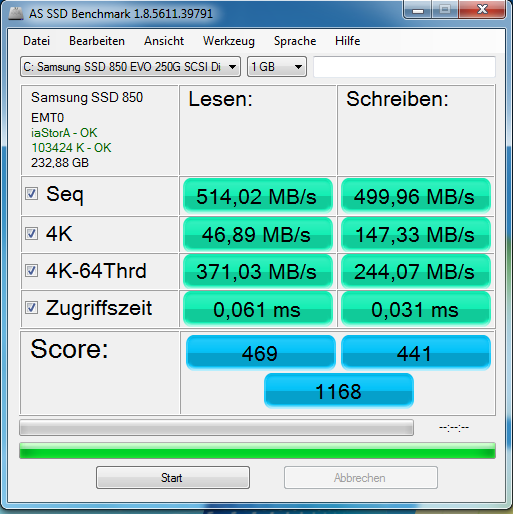Click the AS SSD Benchmark title bar icon
This screenshot has height=514, width=513.
16,14
